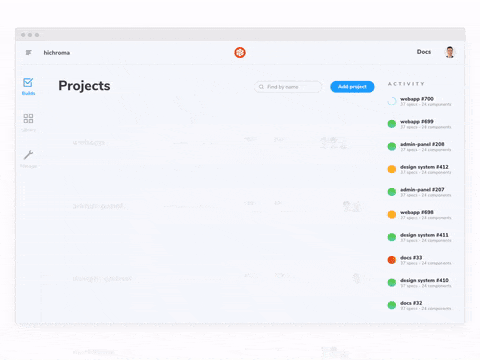Screen dimensions: 480x360
Task: Open the Builds checkbox icon in sidebar
Action: click(x=28, y=82)
